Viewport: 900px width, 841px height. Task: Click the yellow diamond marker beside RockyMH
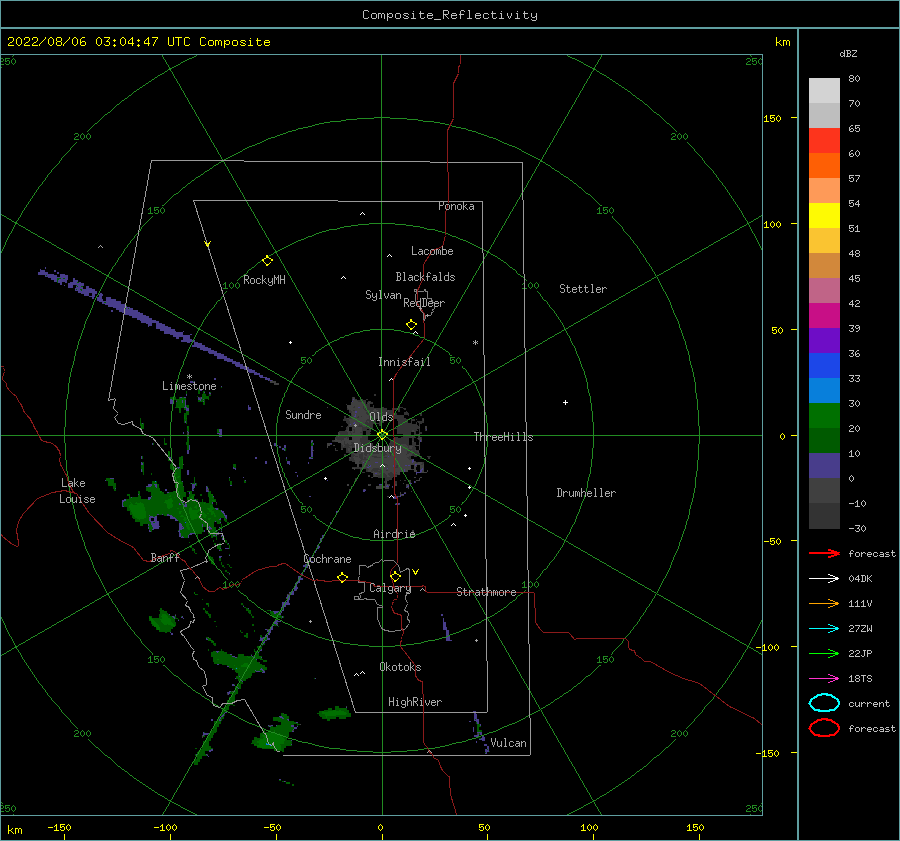(x=267, y=261)
